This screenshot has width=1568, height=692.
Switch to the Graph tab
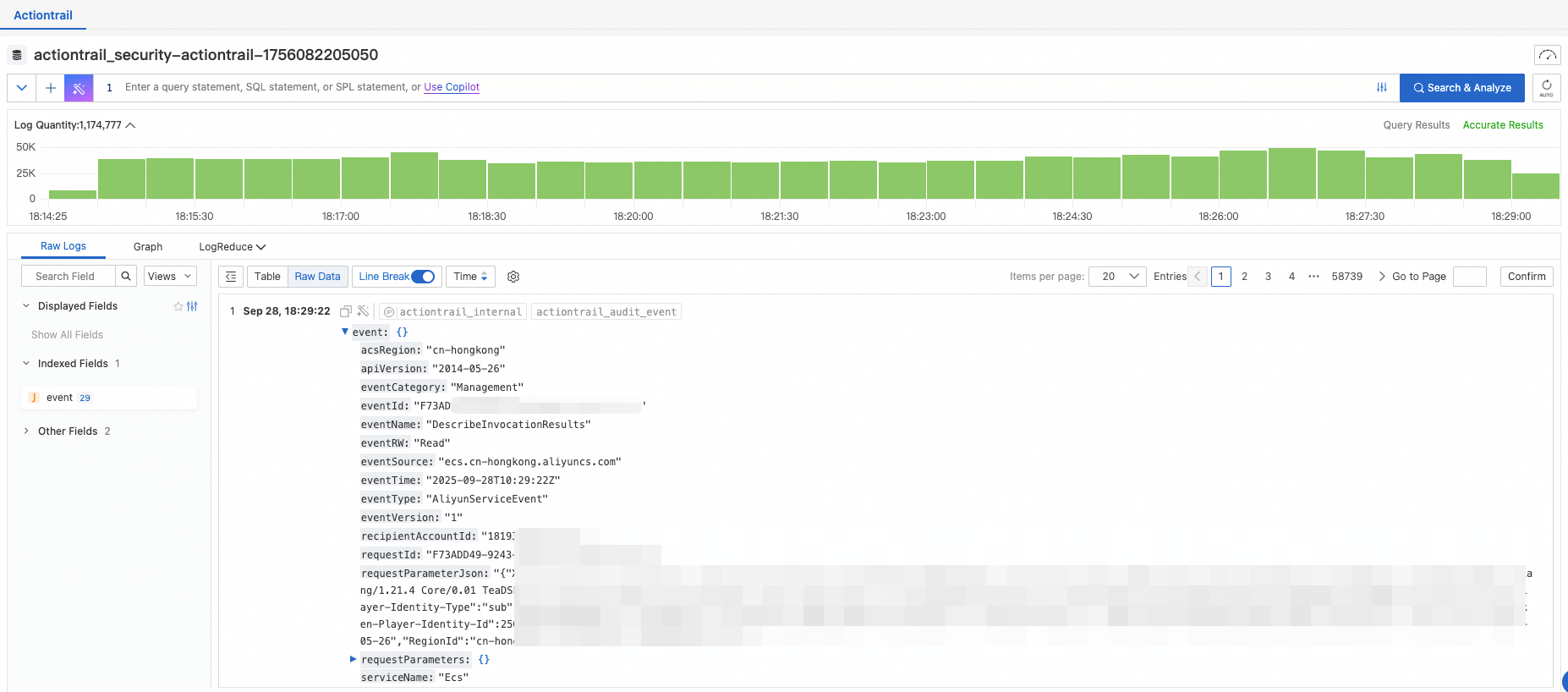pos(148,247)
